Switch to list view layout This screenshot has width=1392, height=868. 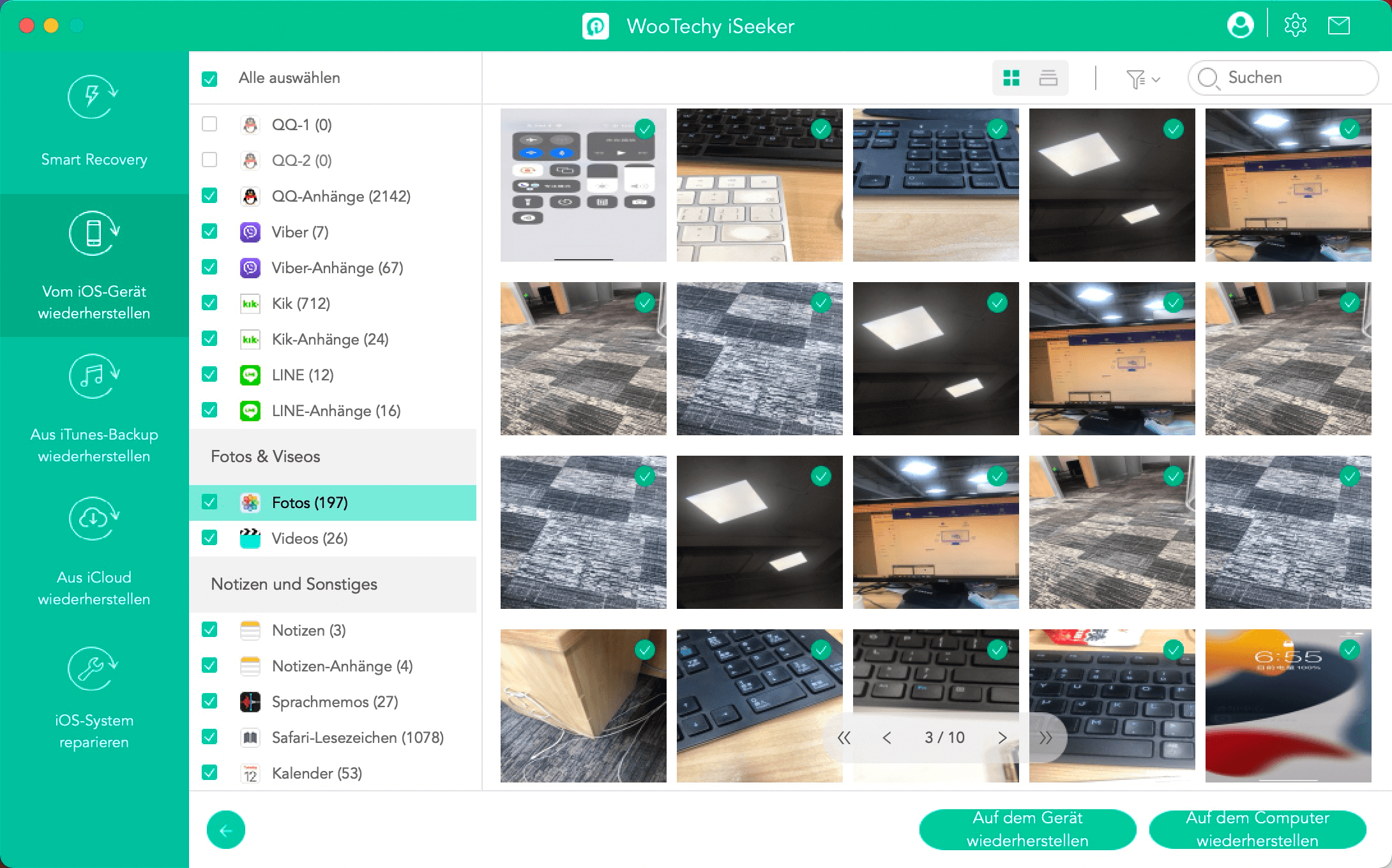pyautogui.click(x=1048, y=78)
